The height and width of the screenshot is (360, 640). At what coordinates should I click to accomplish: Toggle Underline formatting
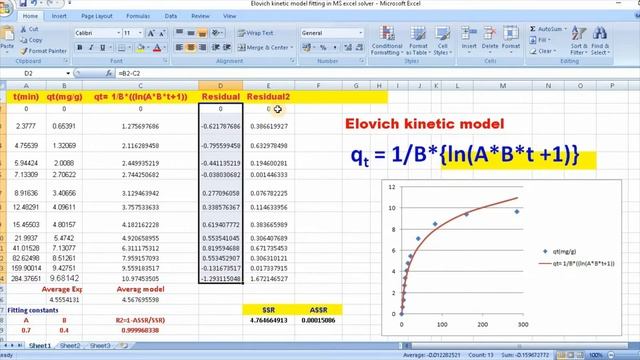pyautogui.click(x=102, y=48)
